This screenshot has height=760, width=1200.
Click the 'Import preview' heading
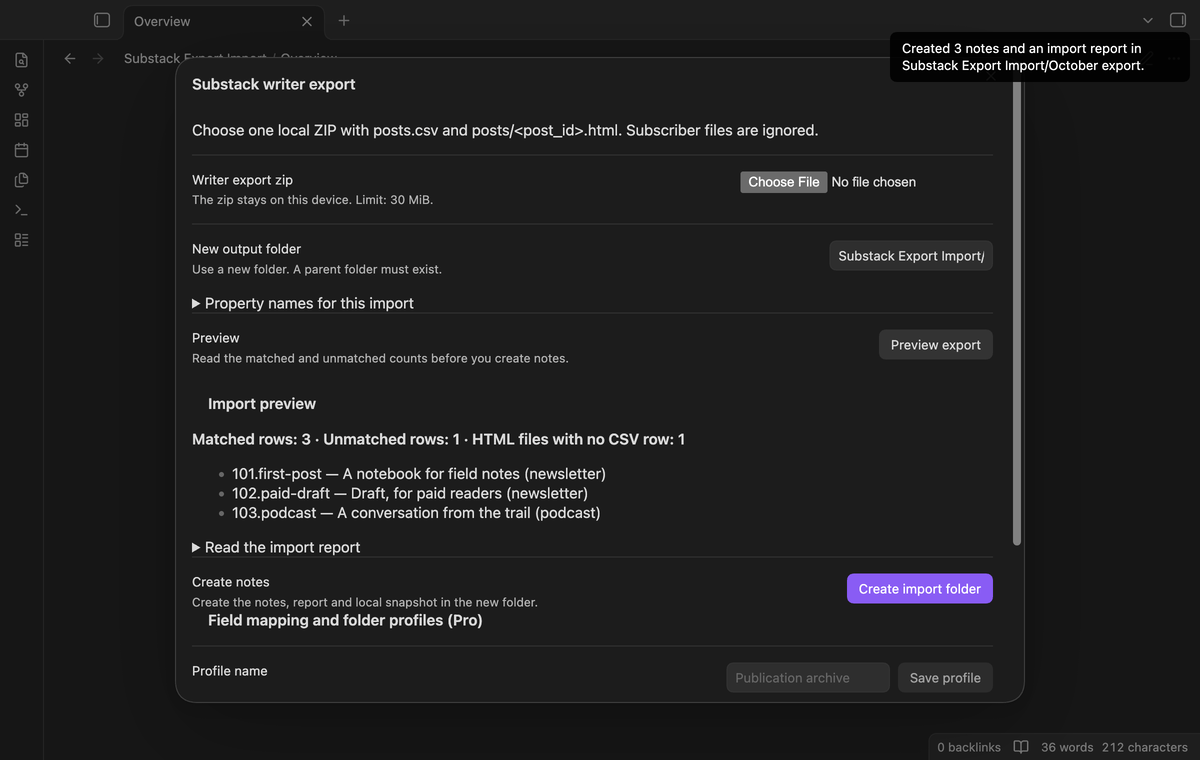click(262, 404)
